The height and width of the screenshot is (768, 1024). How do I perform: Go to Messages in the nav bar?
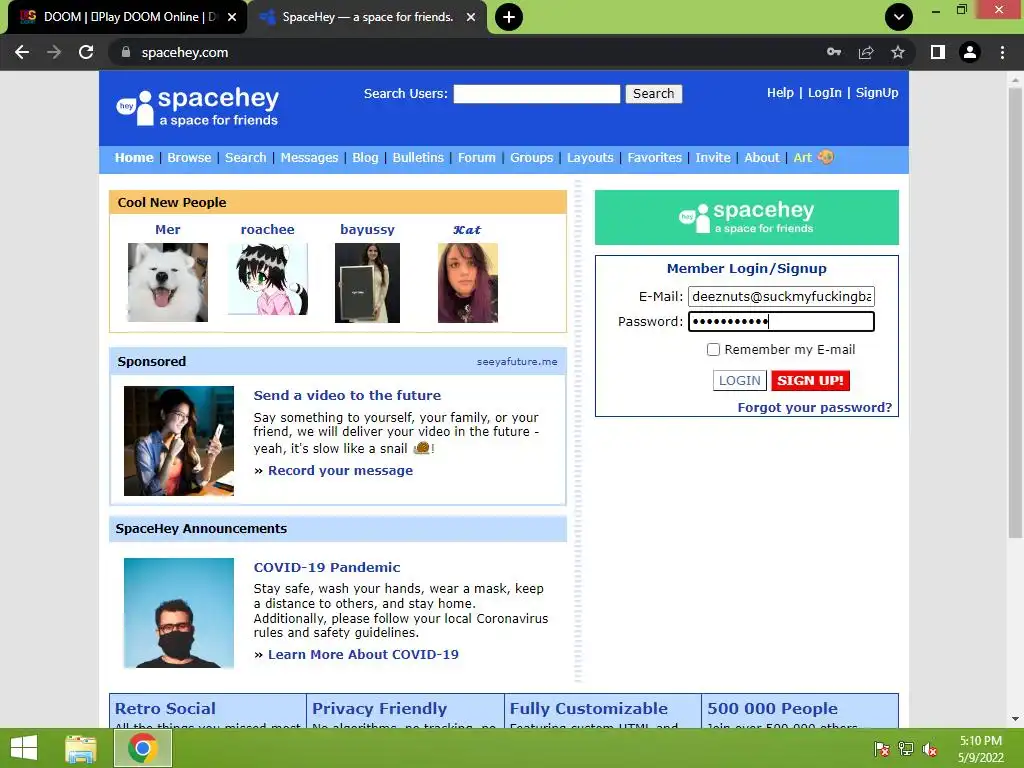tap(310, 157)
